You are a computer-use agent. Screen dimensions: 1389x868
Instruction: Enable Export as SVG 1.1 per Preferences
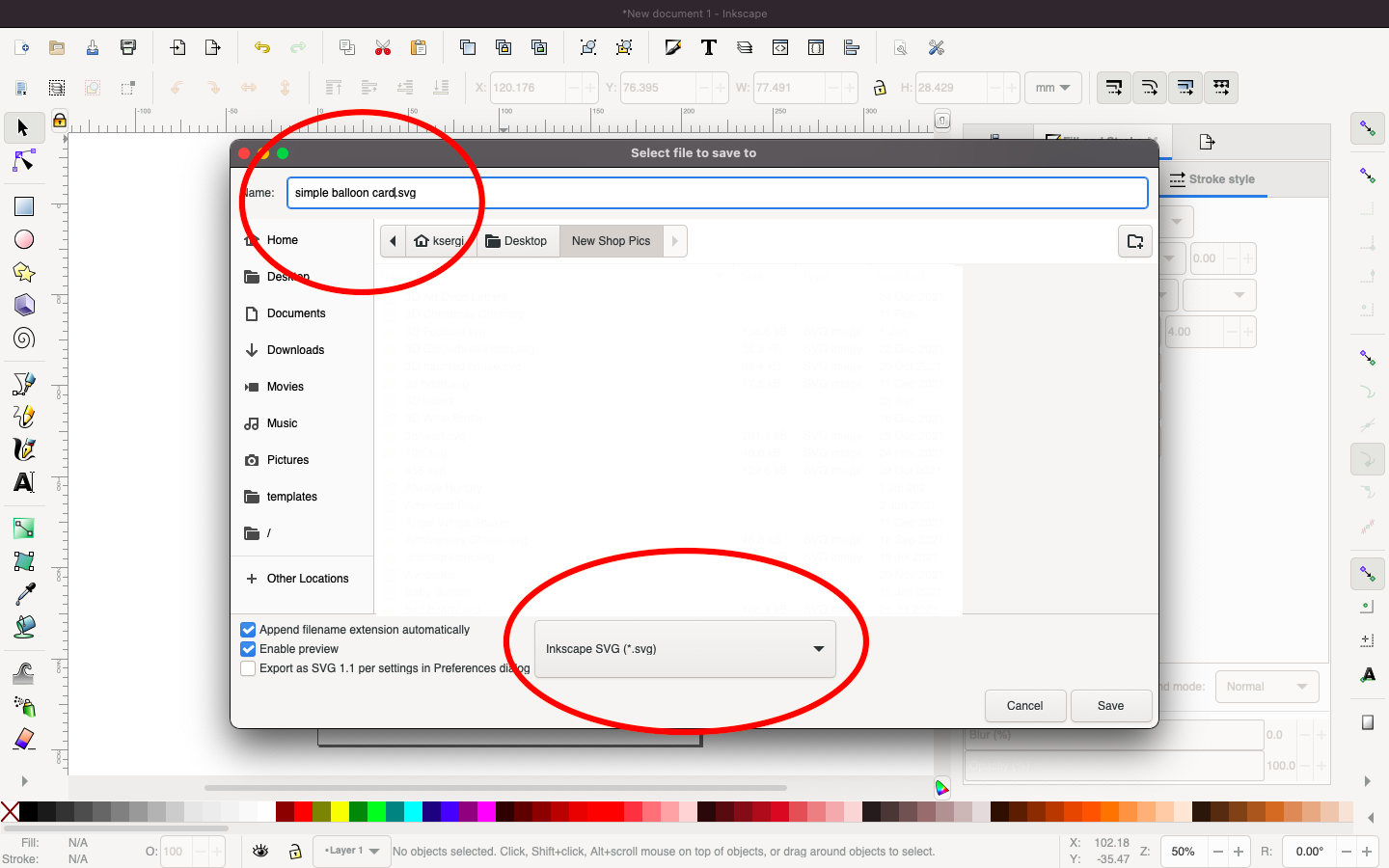click(x=248, y=667)
